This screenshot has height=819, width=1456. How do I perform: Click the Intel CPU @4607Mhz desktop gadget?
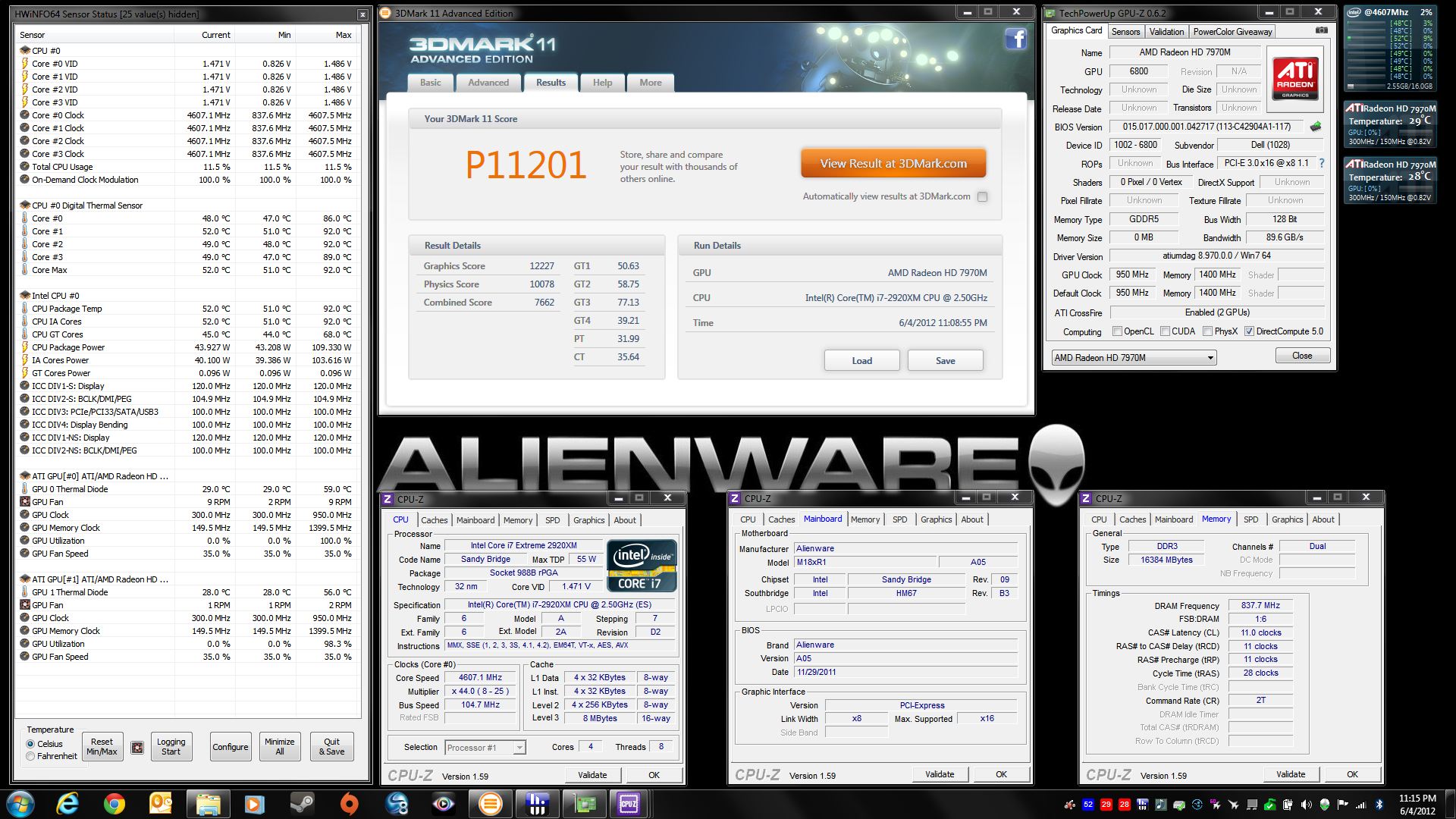click(1391, 49)
